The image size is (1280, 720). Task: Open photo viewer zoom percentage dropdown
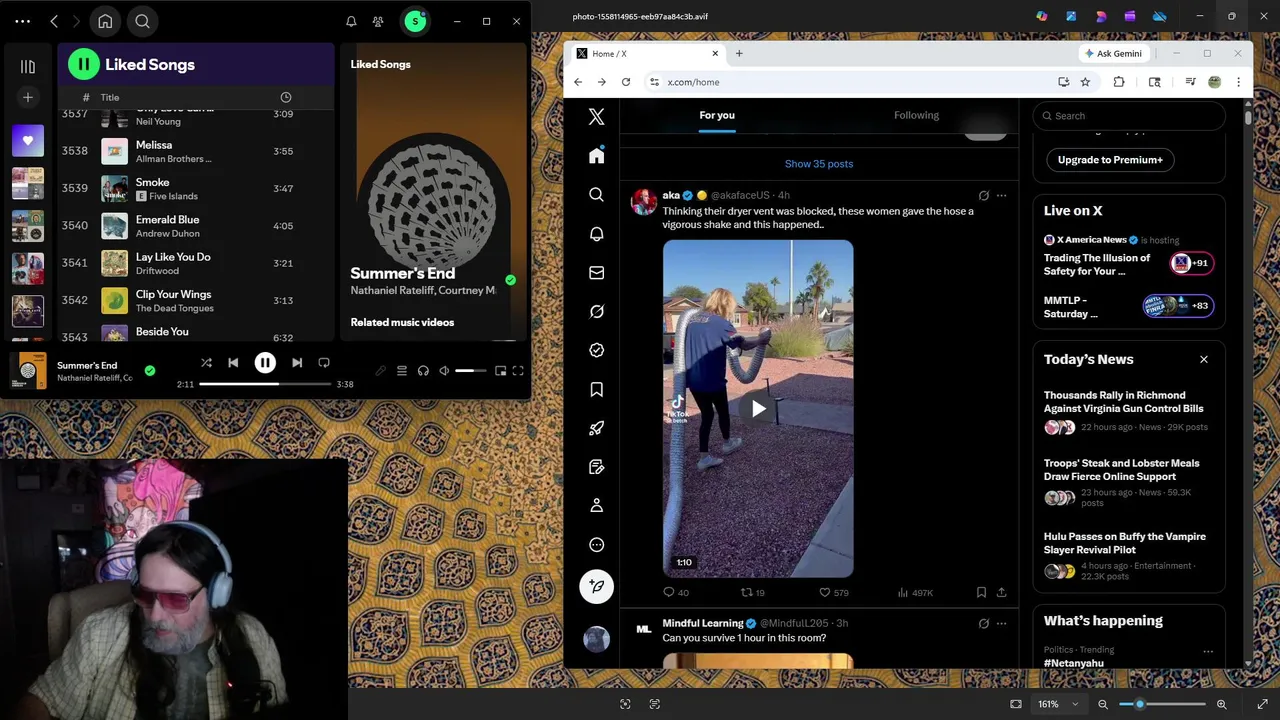pyautogui.click(x=1059, y=704)
